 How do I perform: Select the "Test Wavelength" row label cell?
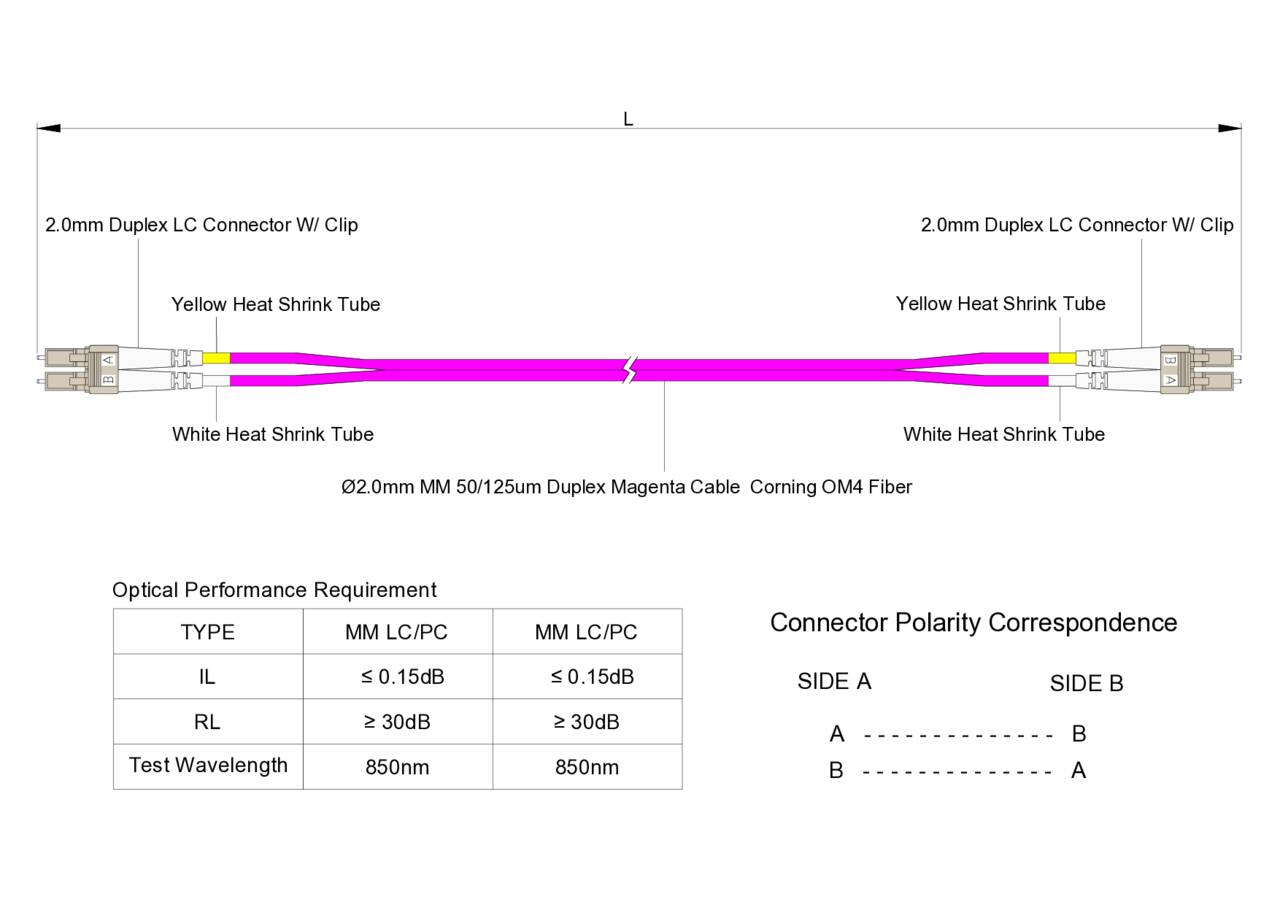[x=208, y=766]
